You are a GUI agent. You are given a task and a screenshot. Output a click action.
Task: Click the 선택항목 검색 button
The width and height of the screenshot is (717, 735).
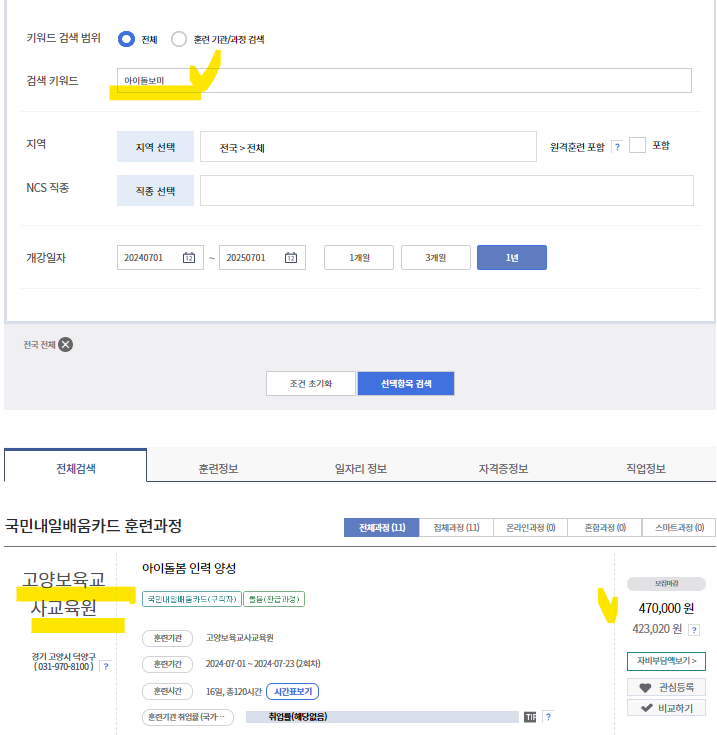(x=406, y=383)
